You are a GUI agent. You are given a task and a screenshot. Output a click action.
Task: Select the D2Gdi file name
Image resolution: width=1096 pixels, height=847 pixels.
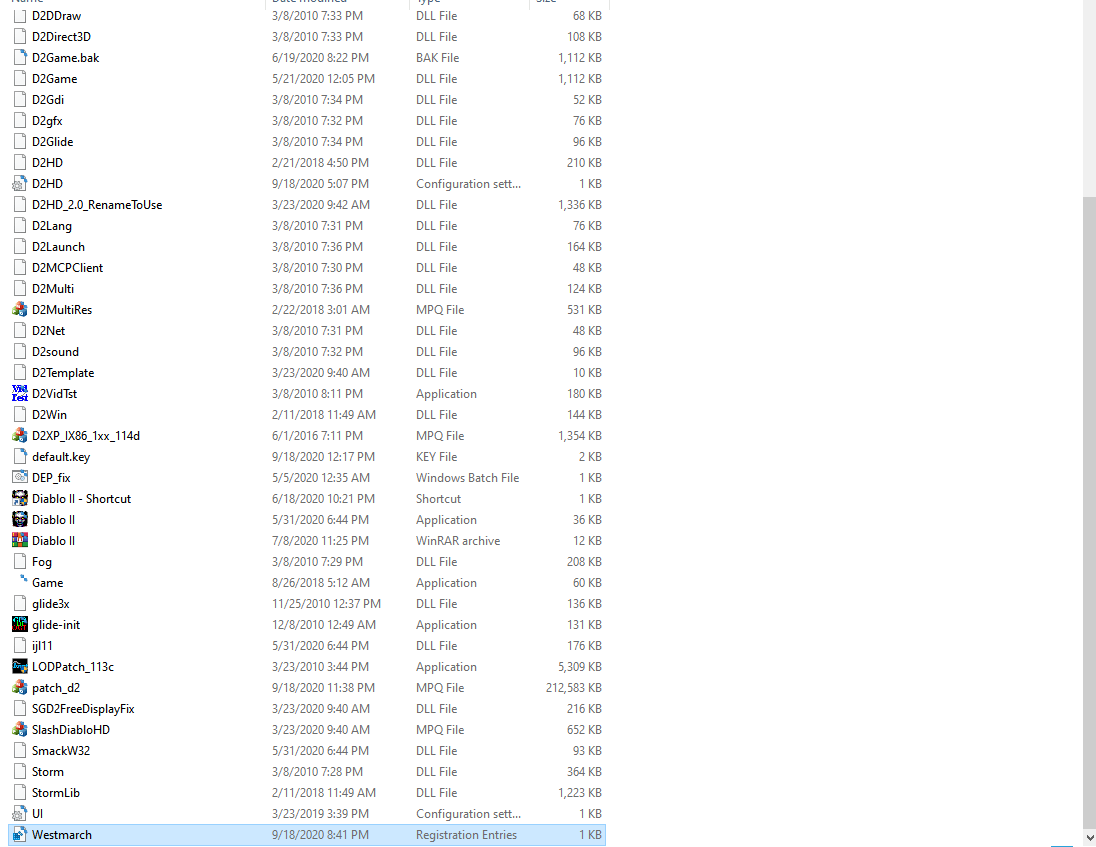coord(48,99)
